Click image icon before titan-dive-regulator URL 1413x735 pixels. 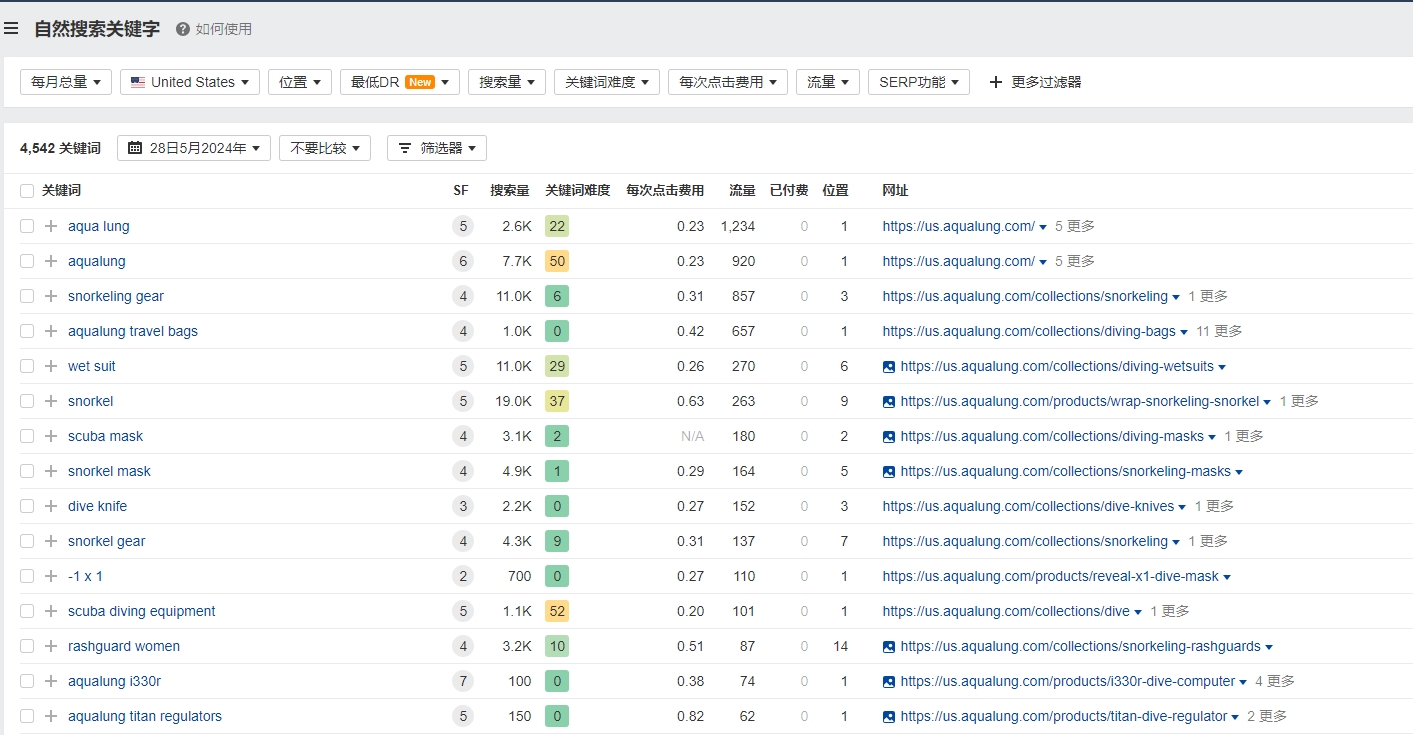click(x=889, y=717)
